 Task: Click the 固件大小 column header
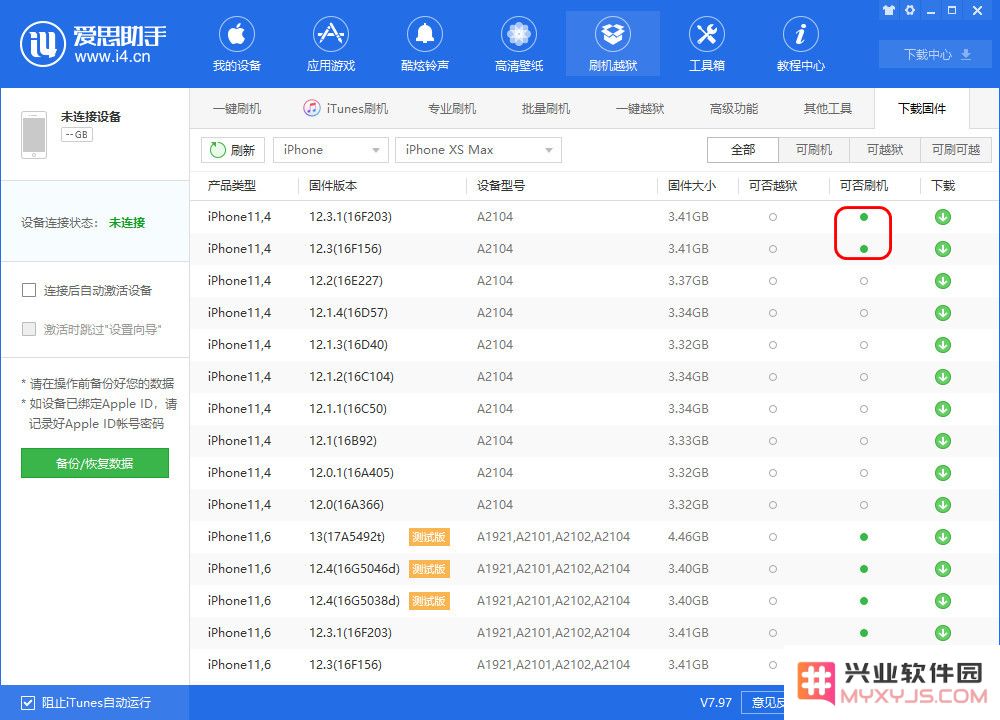tap(692, 186)
